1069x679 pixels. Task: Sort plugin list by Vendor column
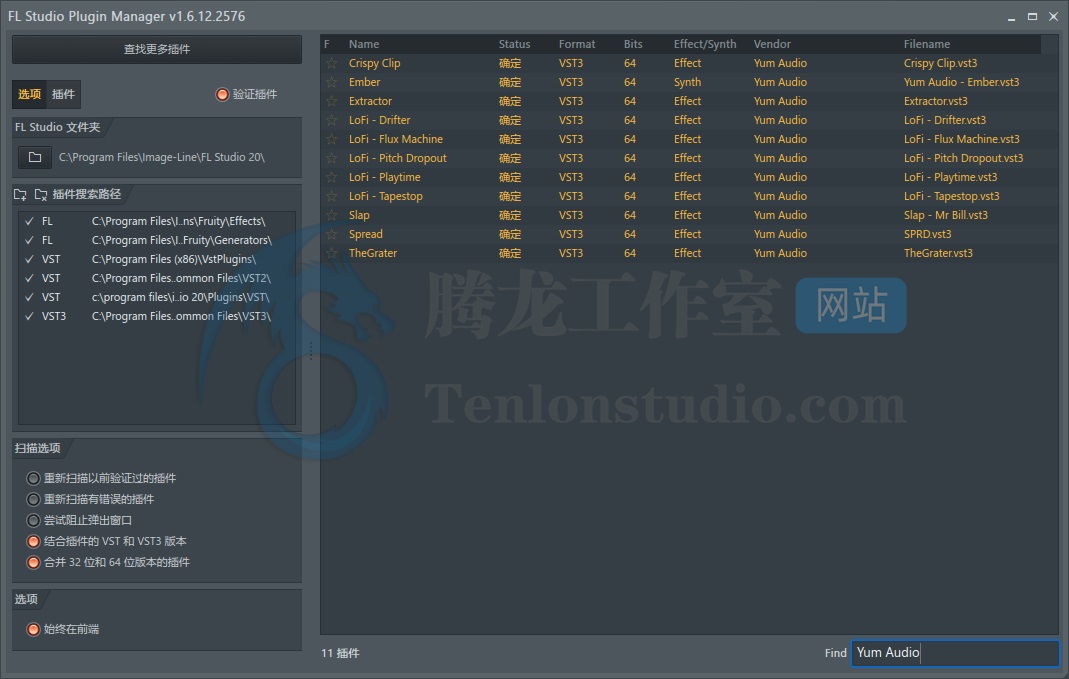coord(772,44)
